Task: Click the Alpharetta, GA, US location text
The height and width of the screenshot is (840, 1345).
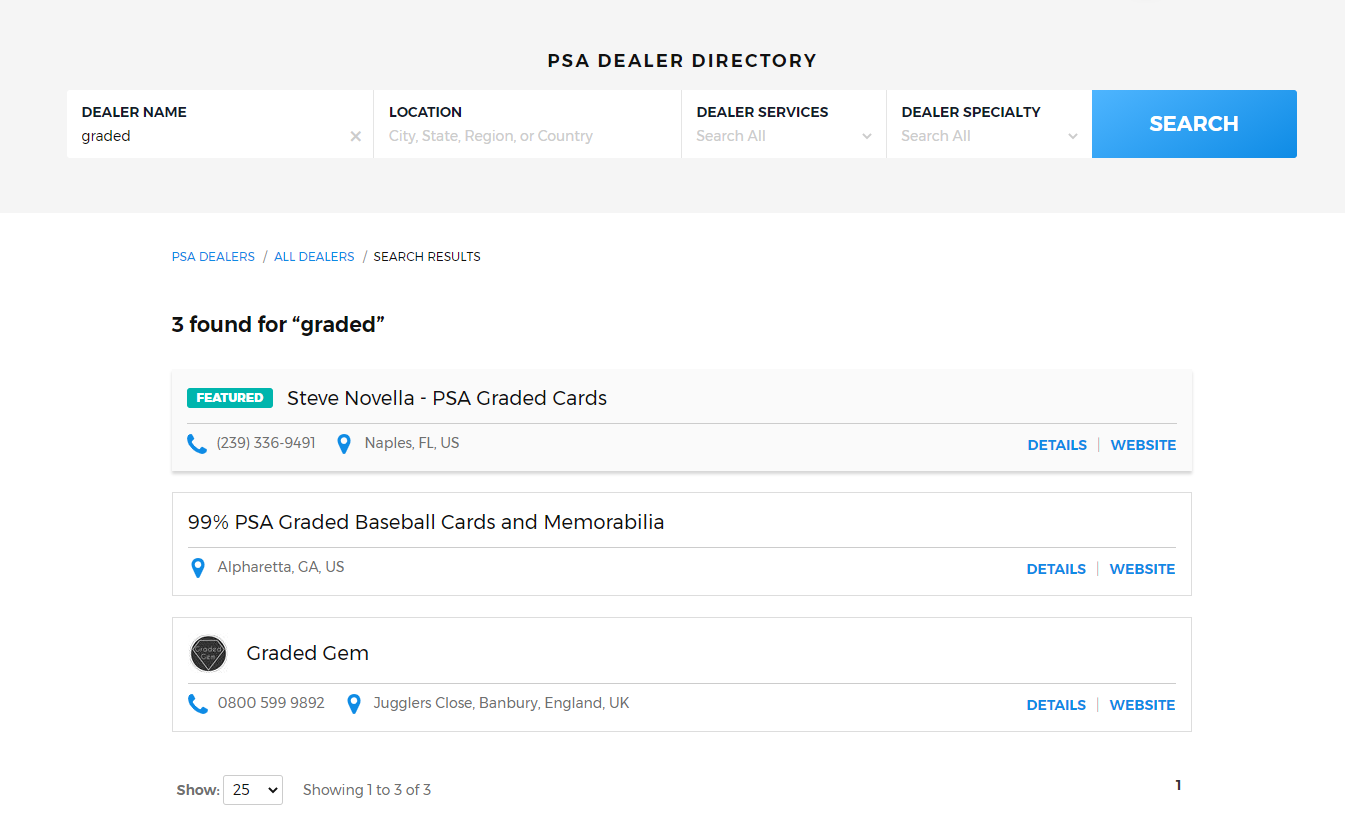Action: pos(281,567)
